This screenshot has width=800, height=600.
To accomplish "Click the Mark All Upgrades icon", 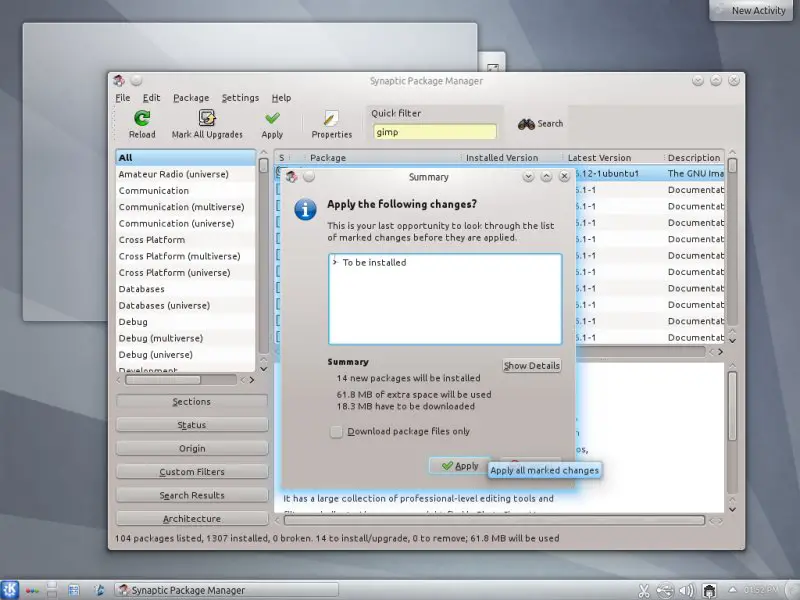I will point(207,118).
